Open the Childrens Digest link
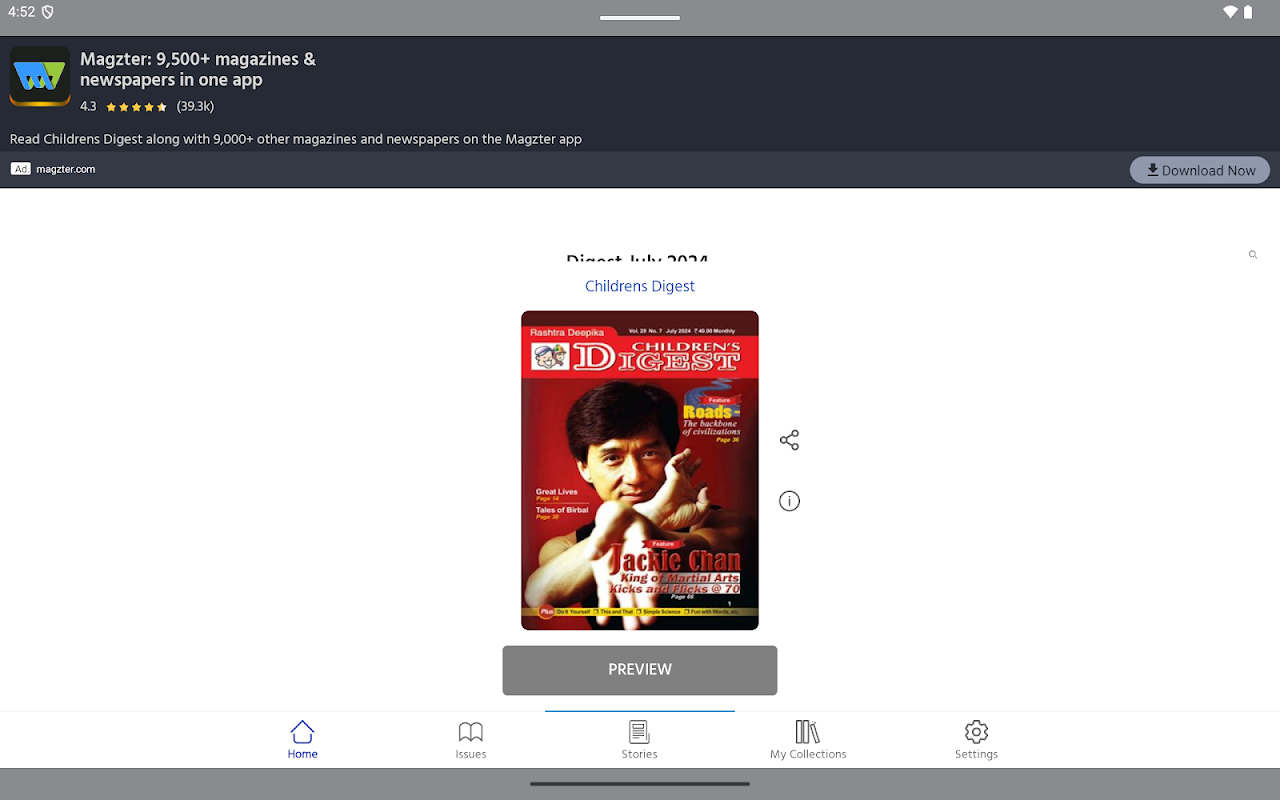This screenshot has height=800, width=1280. tap(640, 286)
